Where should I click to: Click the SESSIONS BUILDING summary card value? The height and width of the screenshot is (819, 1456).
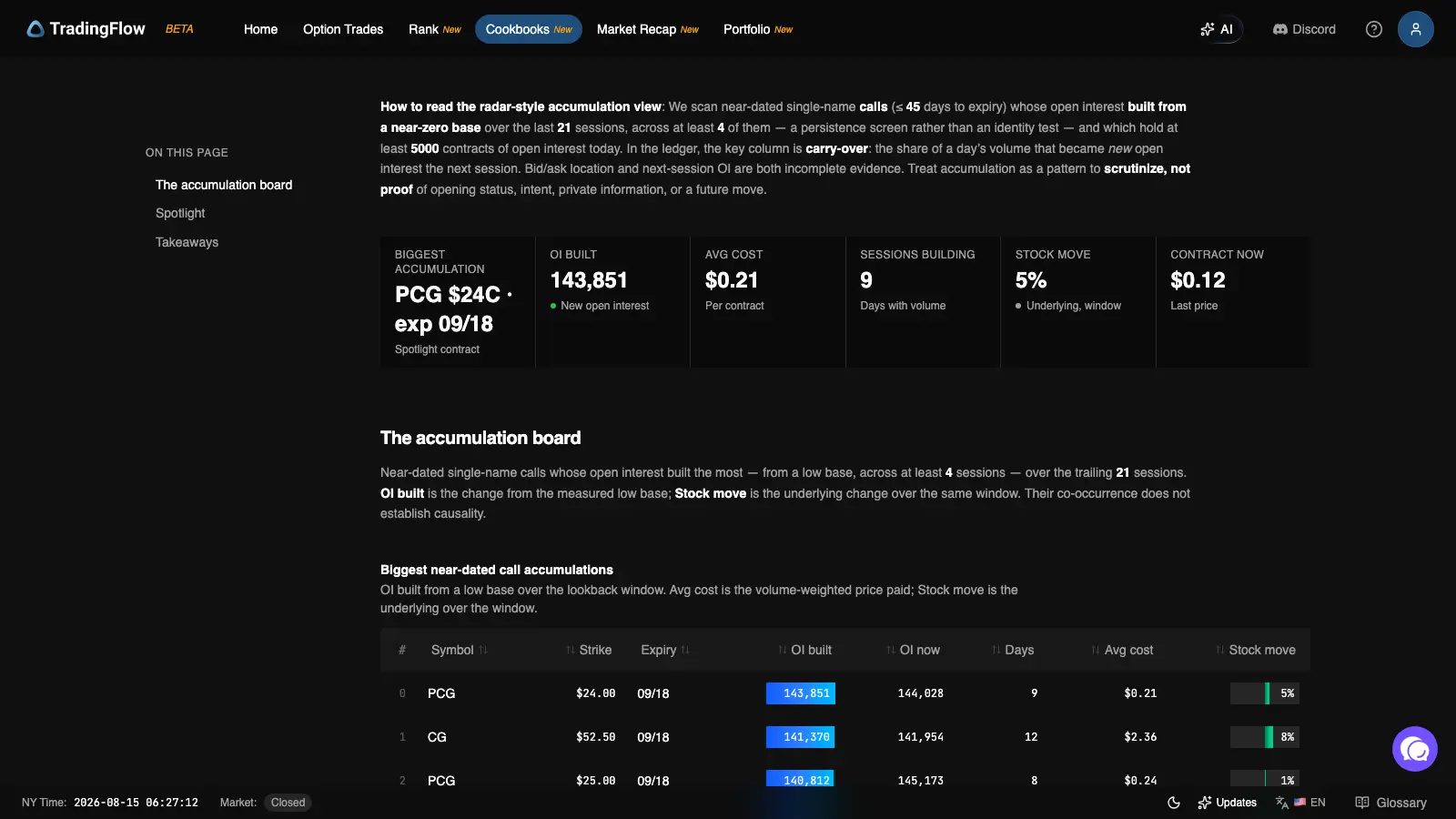[x=866, y=280]
